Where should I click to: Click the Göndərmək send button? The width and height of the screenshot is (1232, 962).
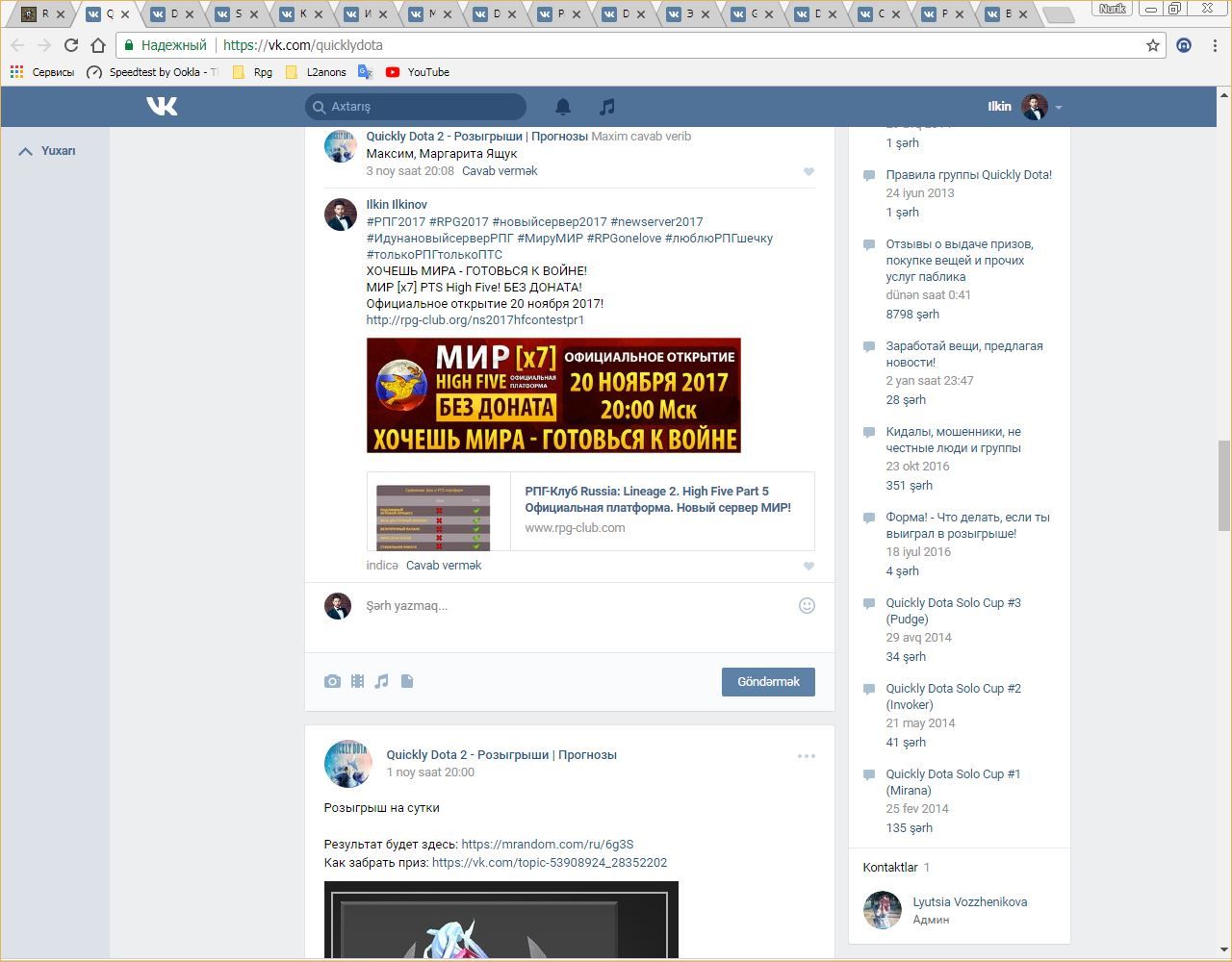(768, 682)
